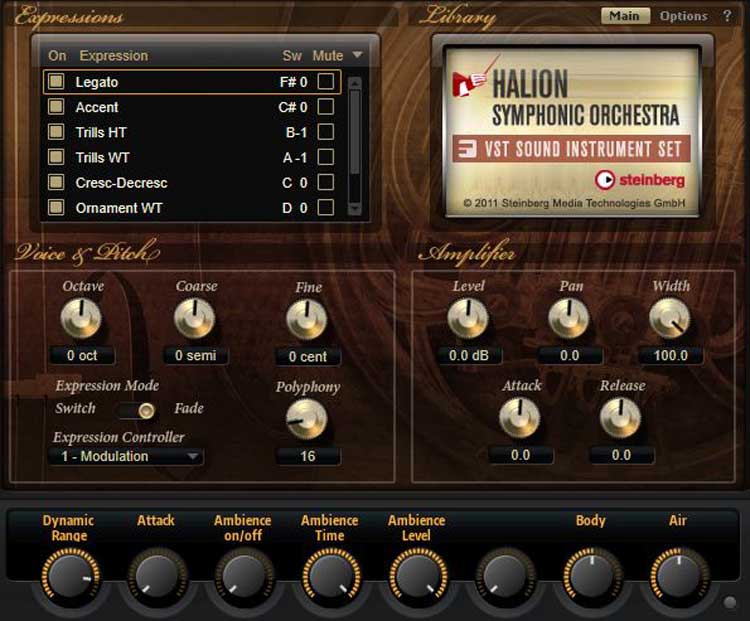750x621 pixels.
Task: Click the Width 100.0 value field
Action: [x=671, y=355]
